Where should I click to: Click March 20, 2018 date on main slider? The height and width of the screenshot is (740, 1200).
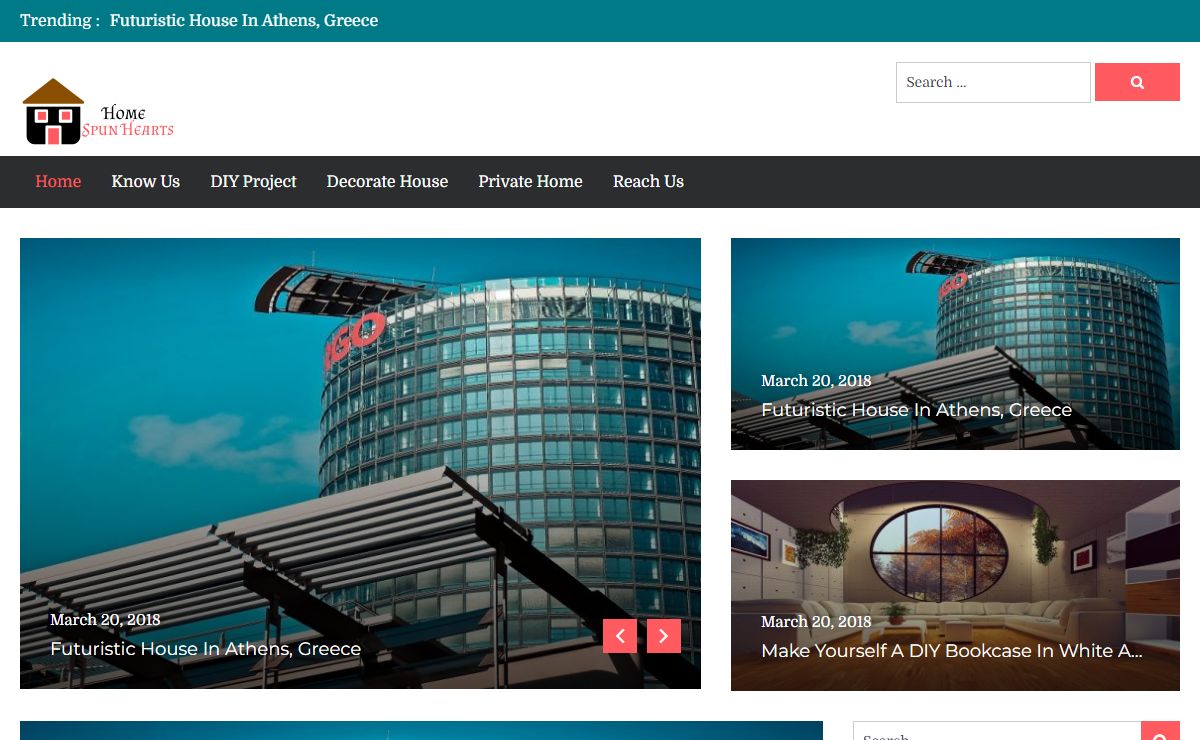pos(105,619)
